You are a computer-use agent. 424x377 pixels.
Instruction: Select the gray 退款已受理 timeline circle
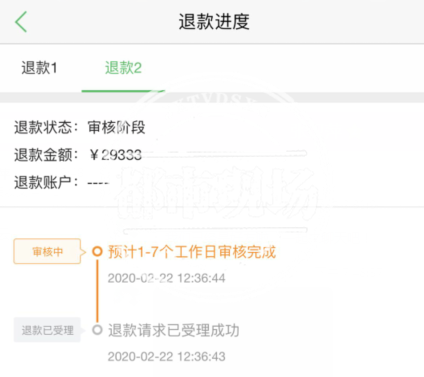pyautogui.click(x=97, y=330)
